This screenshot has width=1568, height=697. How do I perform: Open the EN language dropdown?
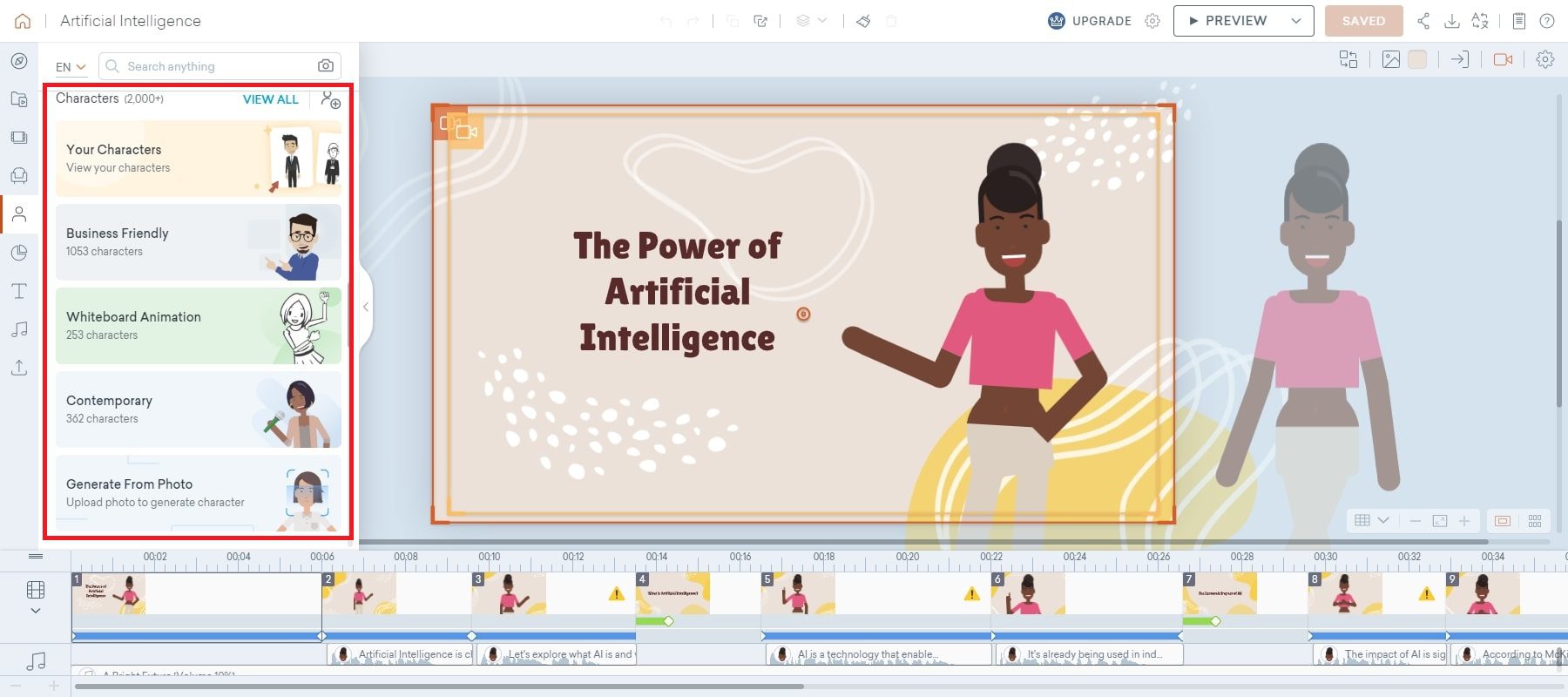(x=71, y=67)
